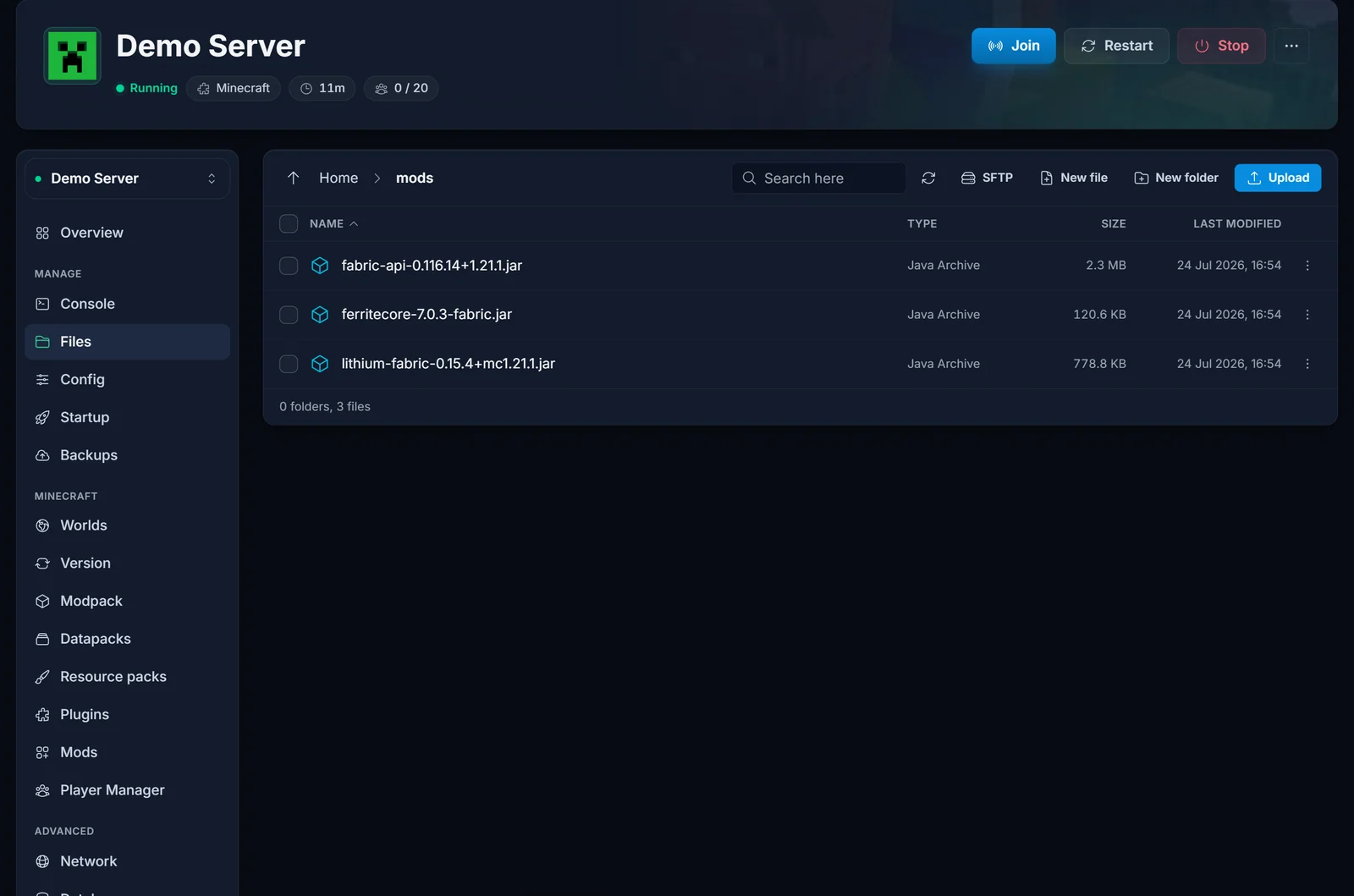Screen dimensions: 1354x896
Task: Go to the Worlds section
Action: pos(127,525)
